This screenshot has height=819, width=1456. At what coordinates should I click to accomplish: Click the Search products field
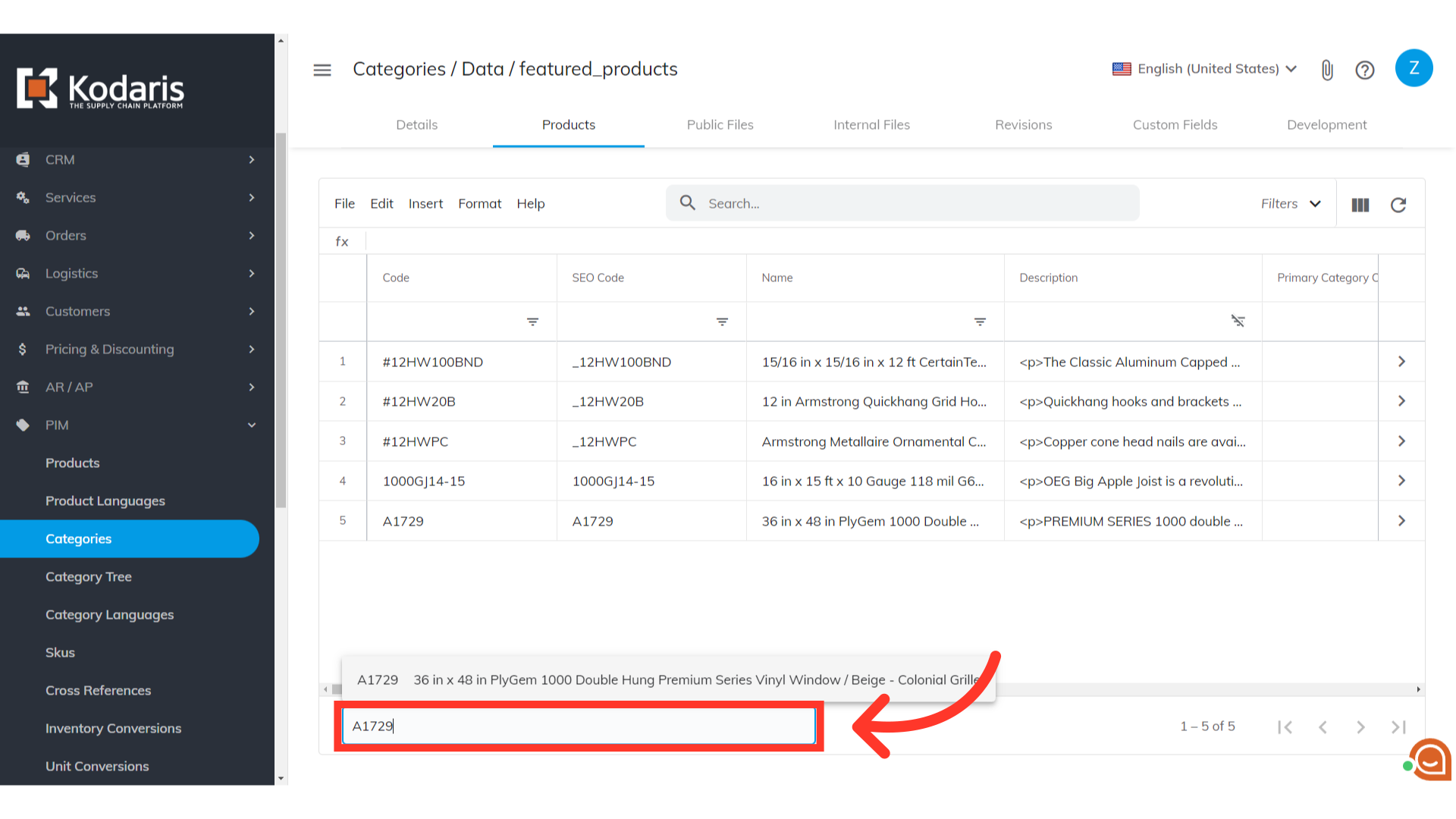coord(902,204)
